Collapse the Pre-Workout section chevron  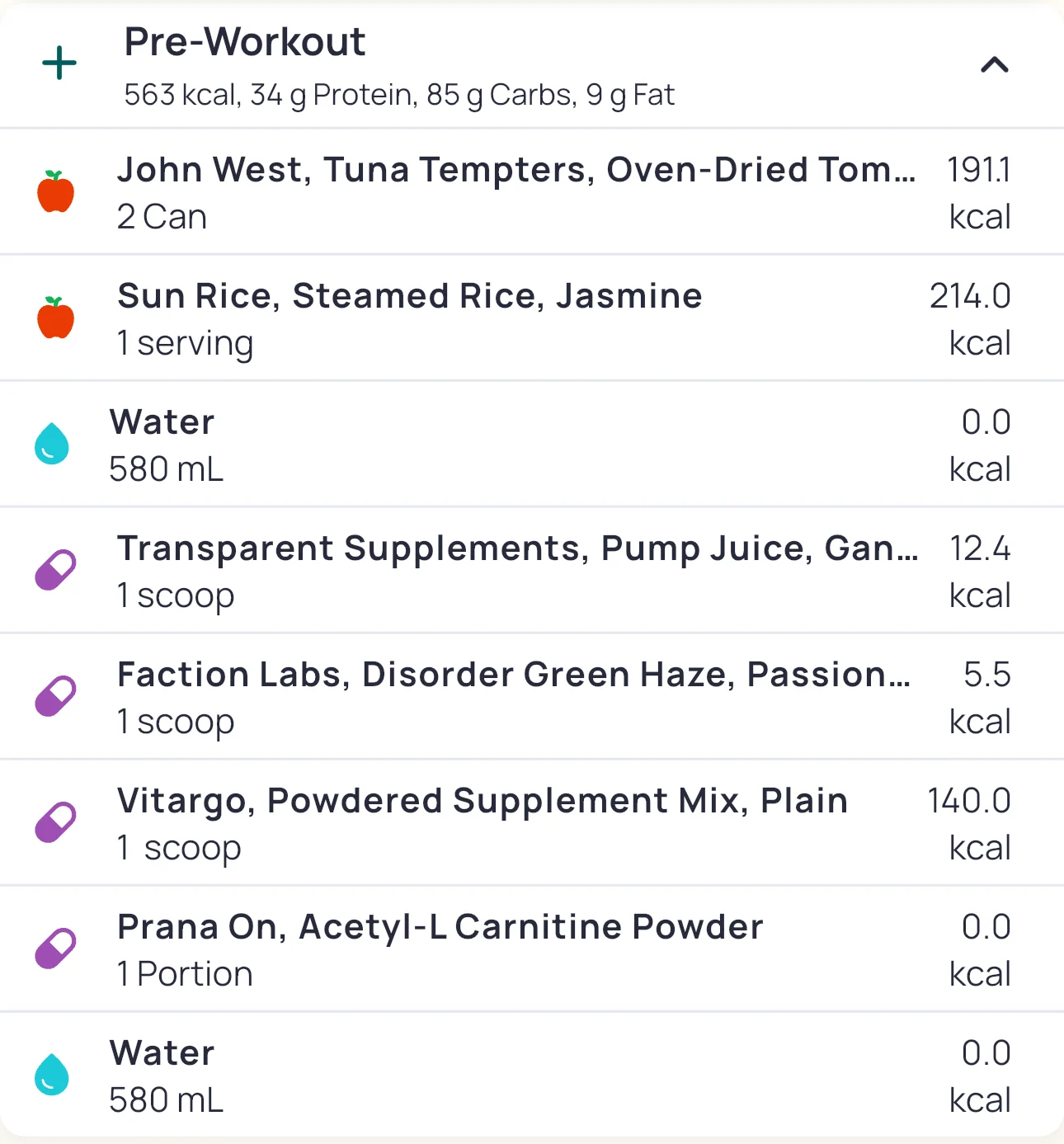994,64
